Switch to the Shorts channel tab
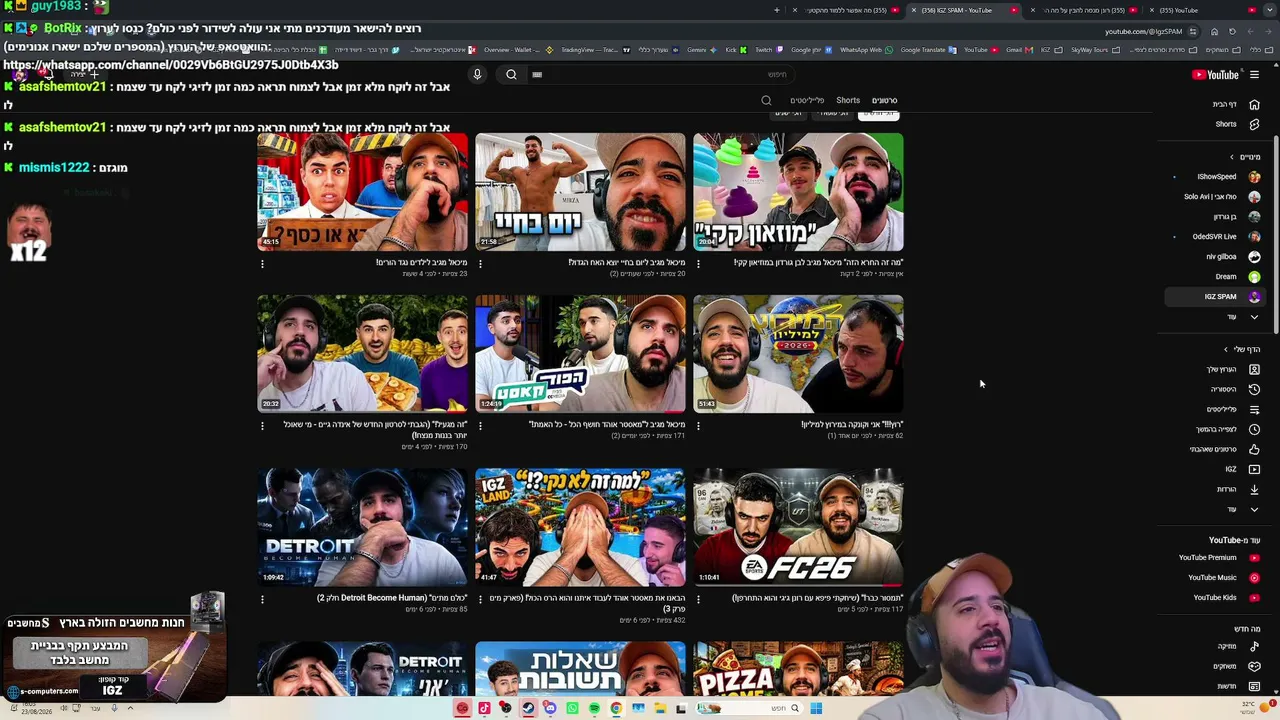Image resolution: width=1280 pixels, height=720 pixels. [848, 100]
